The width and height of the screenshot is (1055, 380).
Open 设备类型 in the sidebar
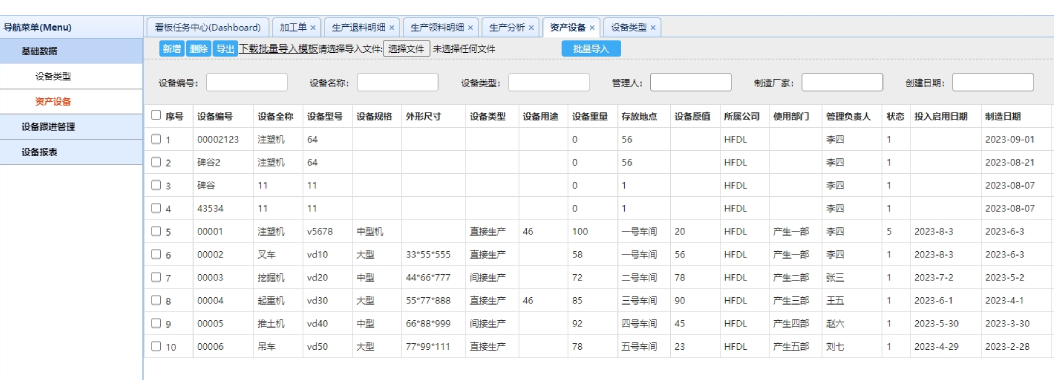53,77
